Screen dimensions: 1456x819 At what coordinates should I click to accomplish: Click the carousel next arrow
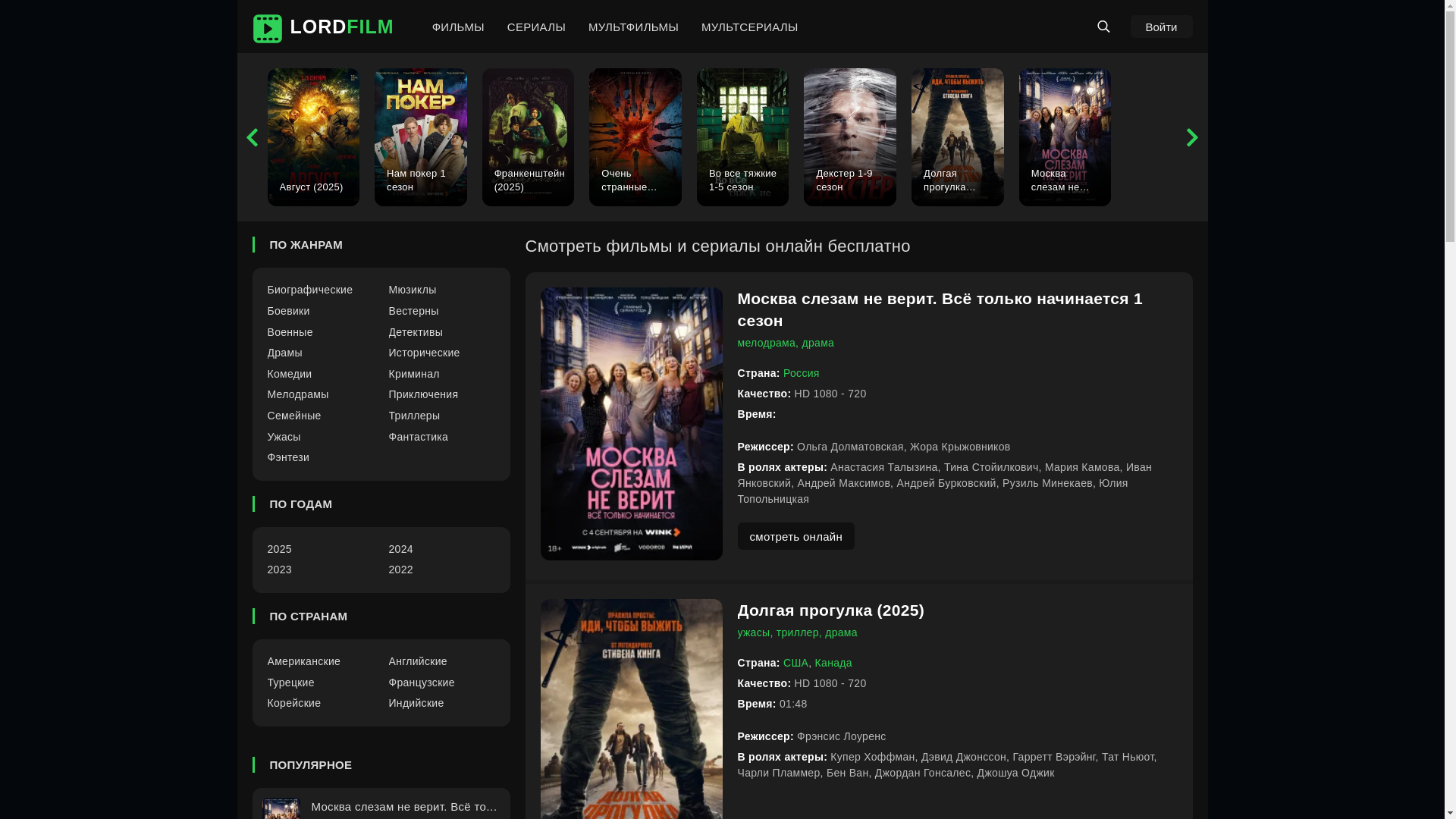1192,137
